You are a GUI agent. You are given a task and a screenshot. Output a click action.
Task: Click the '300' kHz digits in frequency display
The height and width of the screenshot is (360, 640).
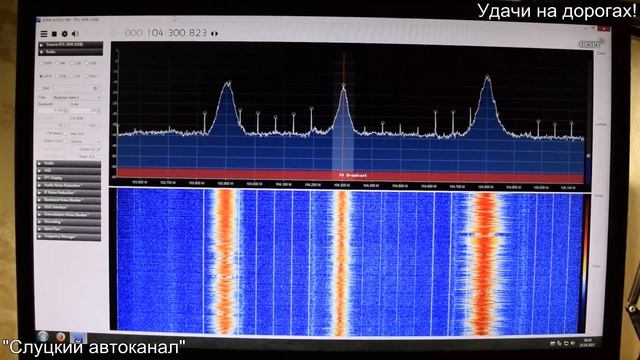click(x=176, y=33)
